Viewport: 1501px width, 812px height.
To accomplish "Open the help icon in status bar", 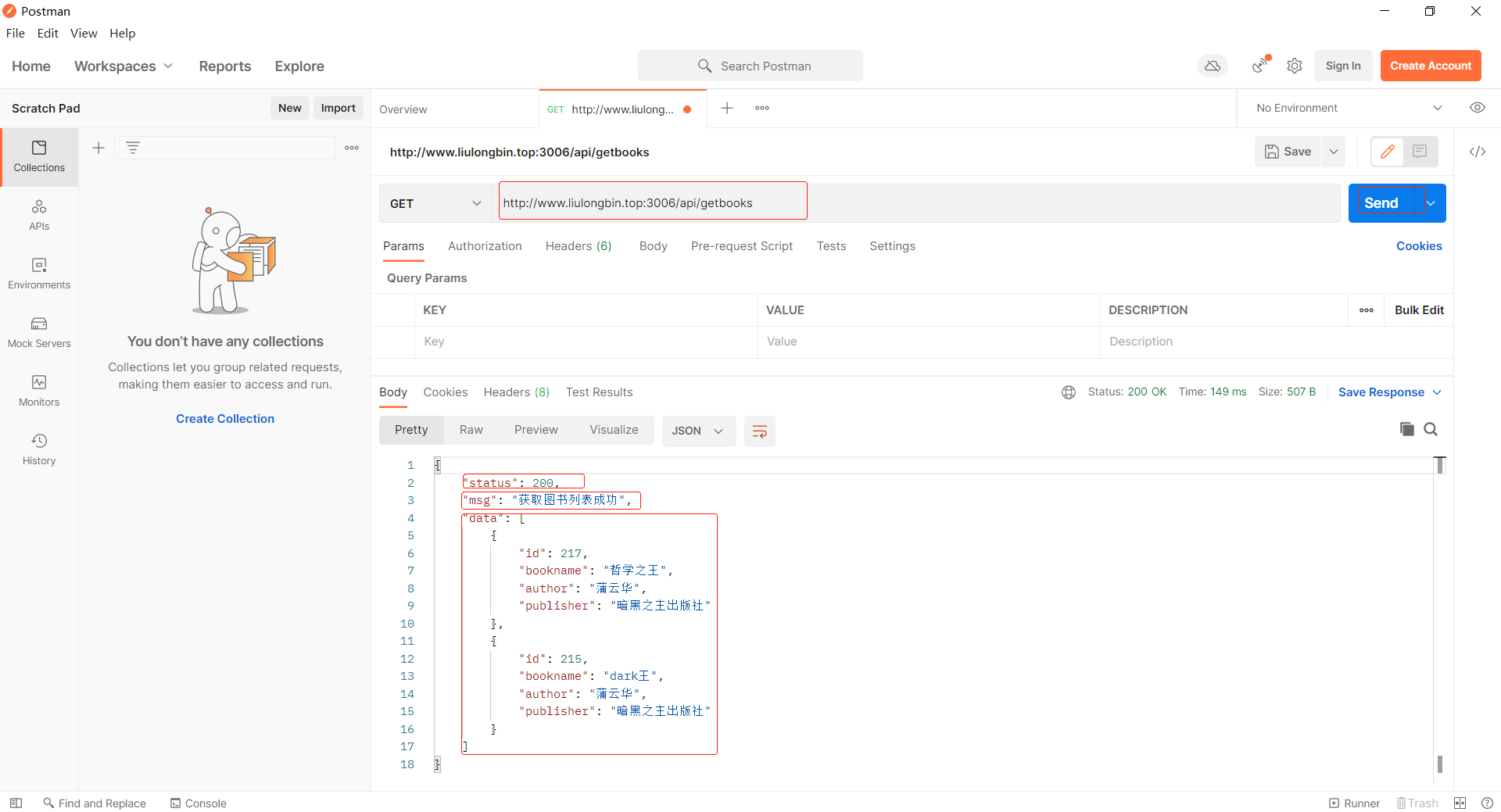I will tap(1487, 803).
